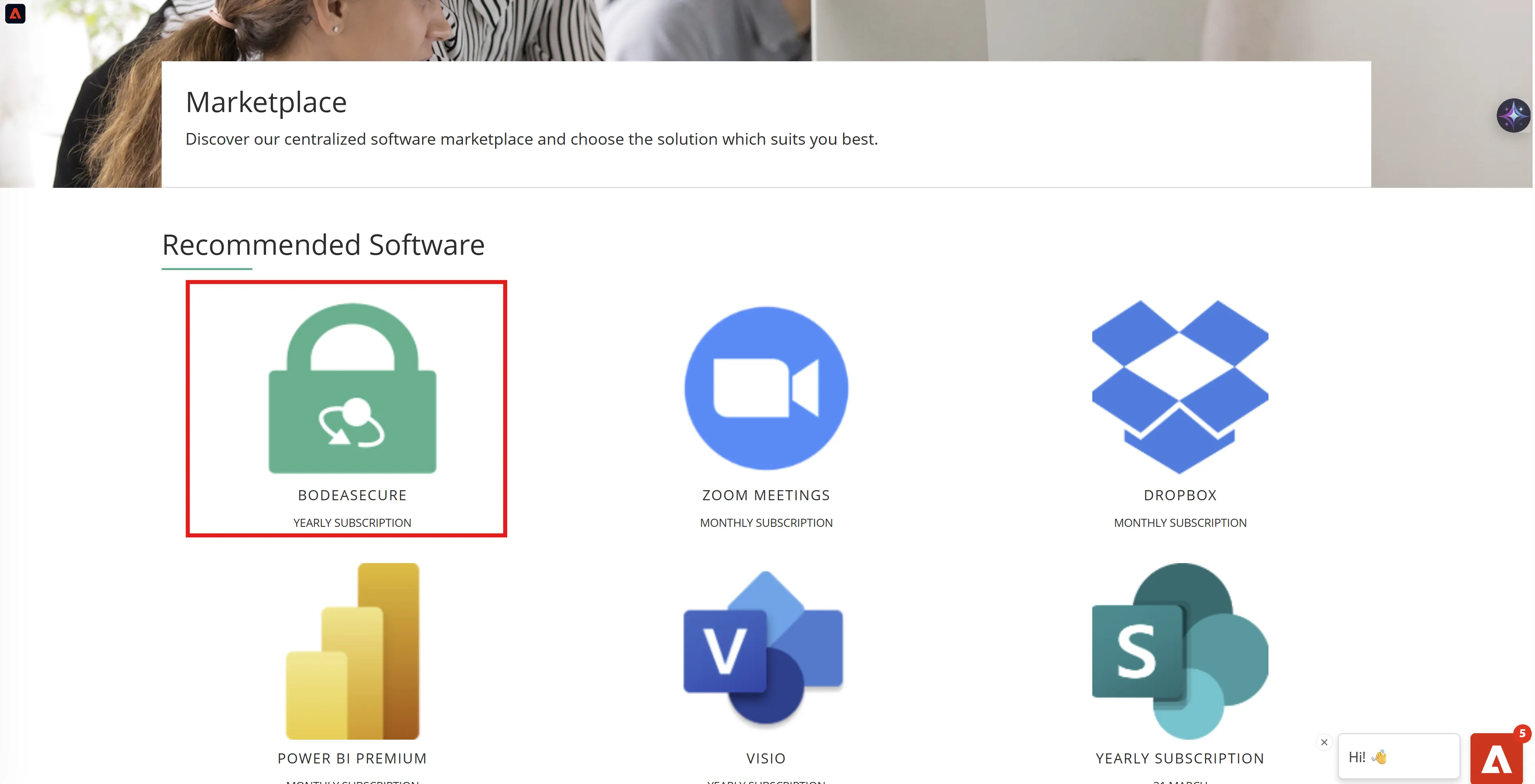The width and height of the screenshot is (1535, 784).
Task: Dismiss the Hi chat bubble
Action: pos(1324,742)
